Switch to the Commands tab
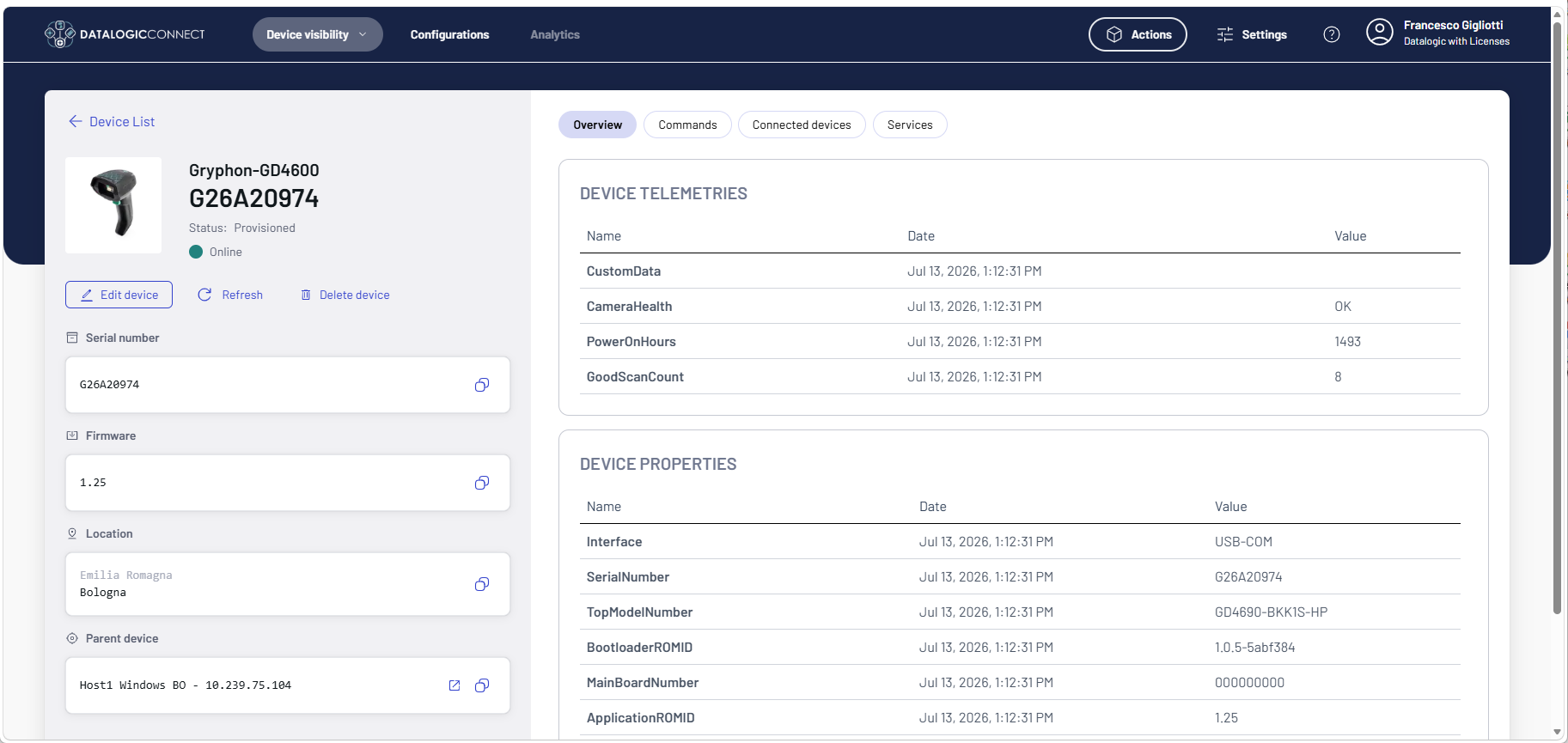1568x743 pixels. 687,125
